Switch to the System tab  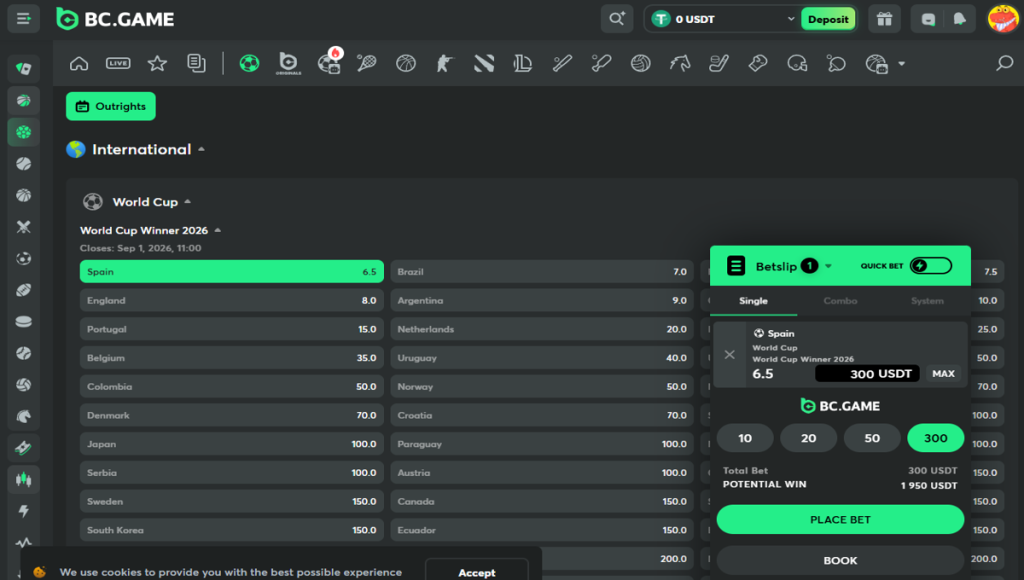[927, 301]
